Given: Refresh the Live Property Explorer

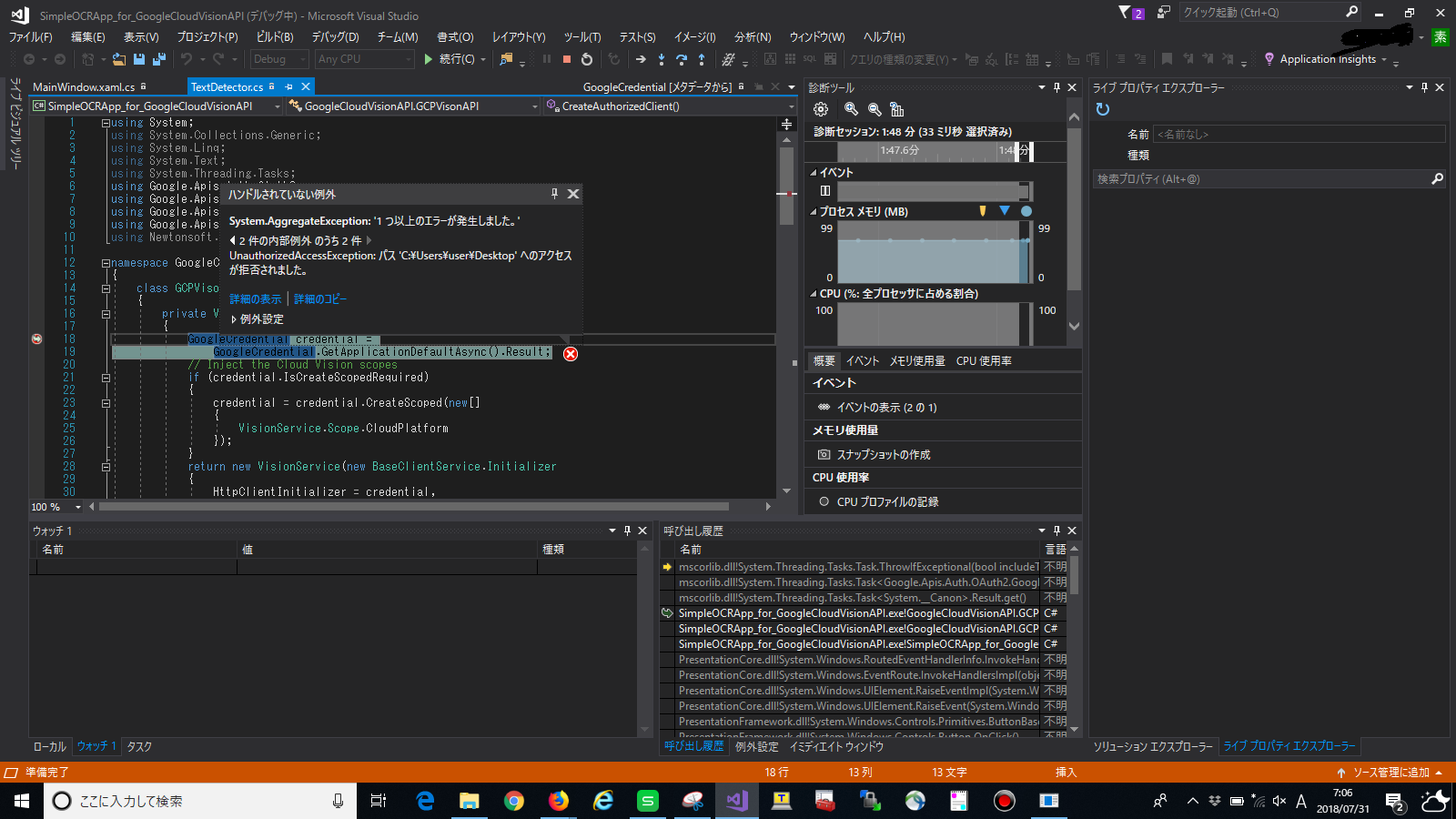Looking at the screenshot, I should coord(1103,109).
